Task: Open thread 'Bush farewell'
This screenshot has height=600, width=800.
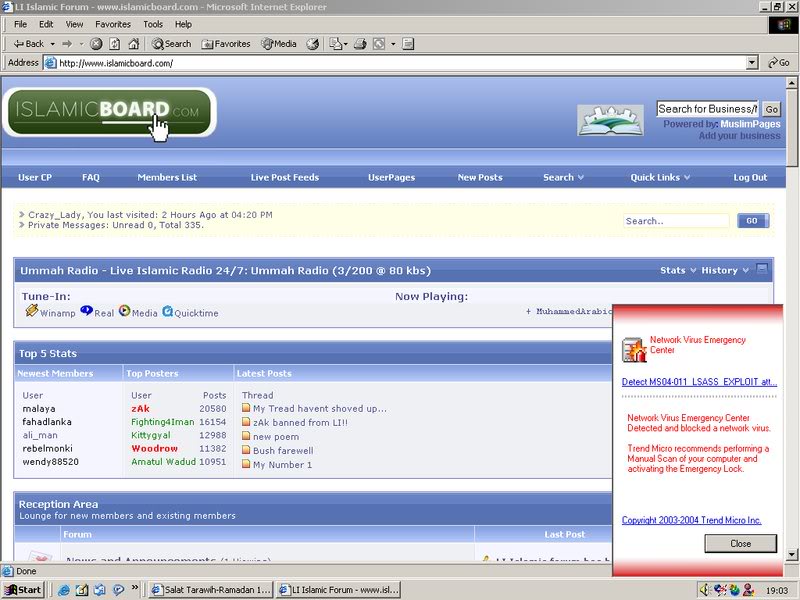Action: point(283,451)
